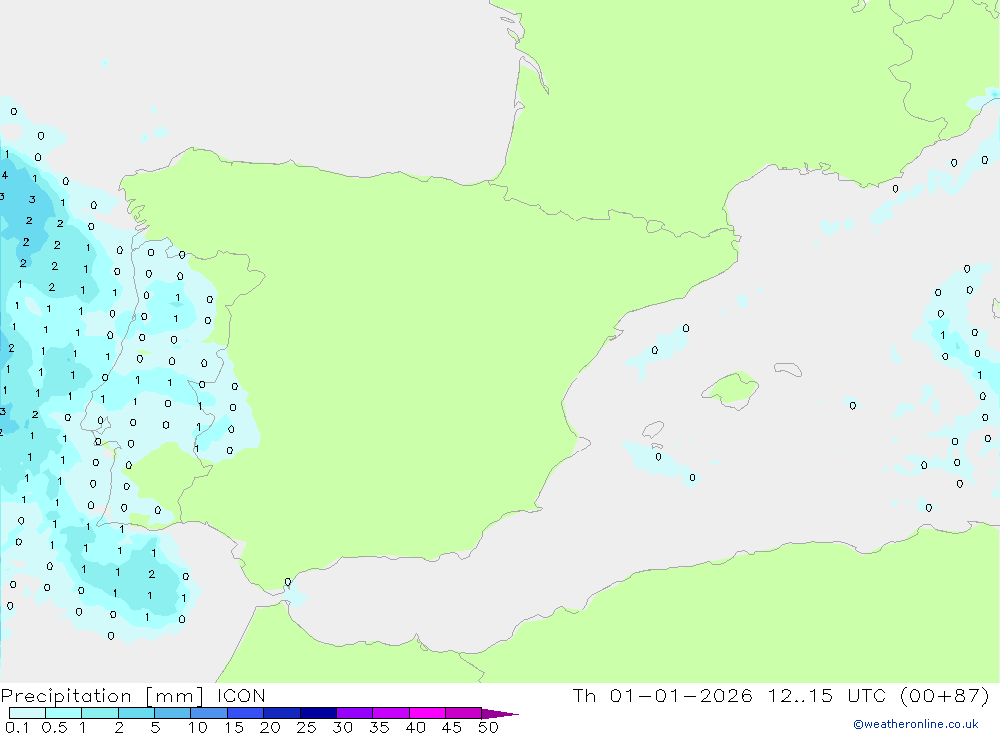The width and height of the screenshot is (1000, 733).
Task: Click the "Precipitation [mm]" title text
Action: click(x=103, y=696)
